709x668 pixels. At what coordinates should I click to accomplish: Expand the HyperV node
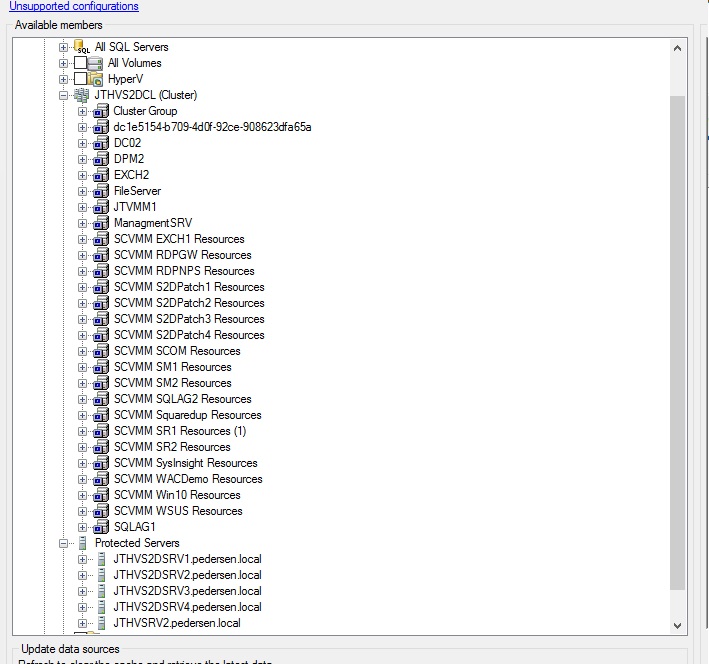(x=63, y=79)
